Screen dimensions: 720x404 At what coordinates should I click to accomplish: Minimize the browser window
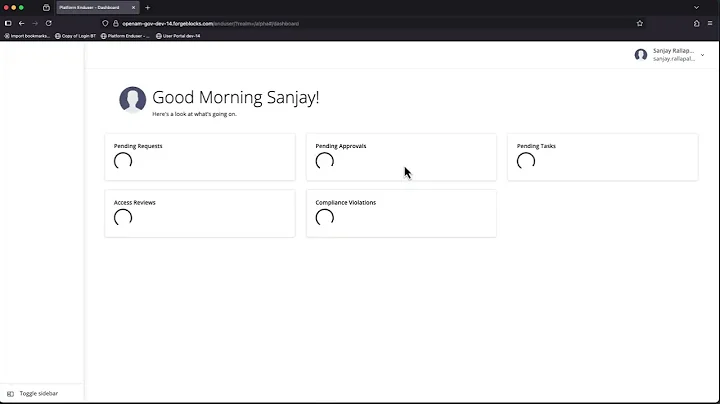(13, 7)
